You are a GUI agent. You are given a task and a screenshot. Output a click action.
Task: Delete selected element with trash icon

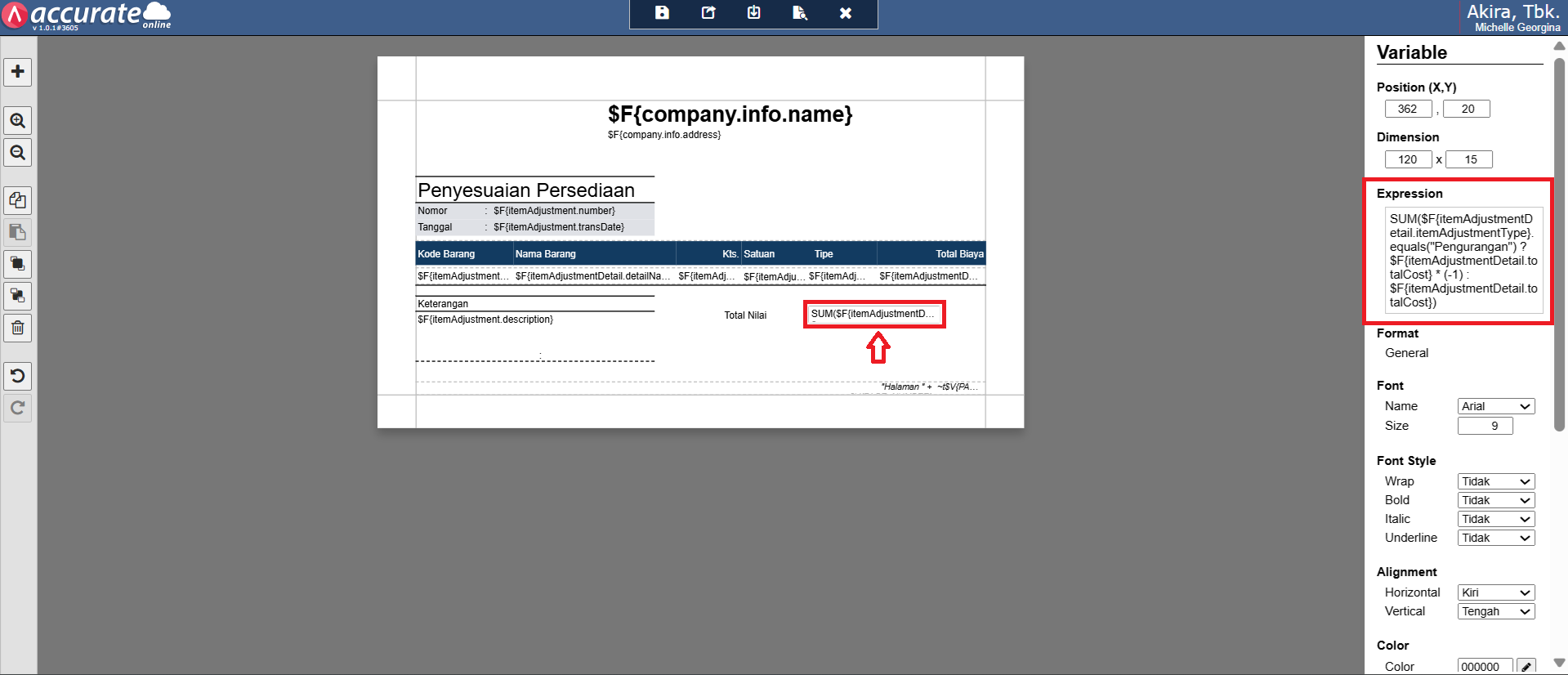[x=18, y=329]
